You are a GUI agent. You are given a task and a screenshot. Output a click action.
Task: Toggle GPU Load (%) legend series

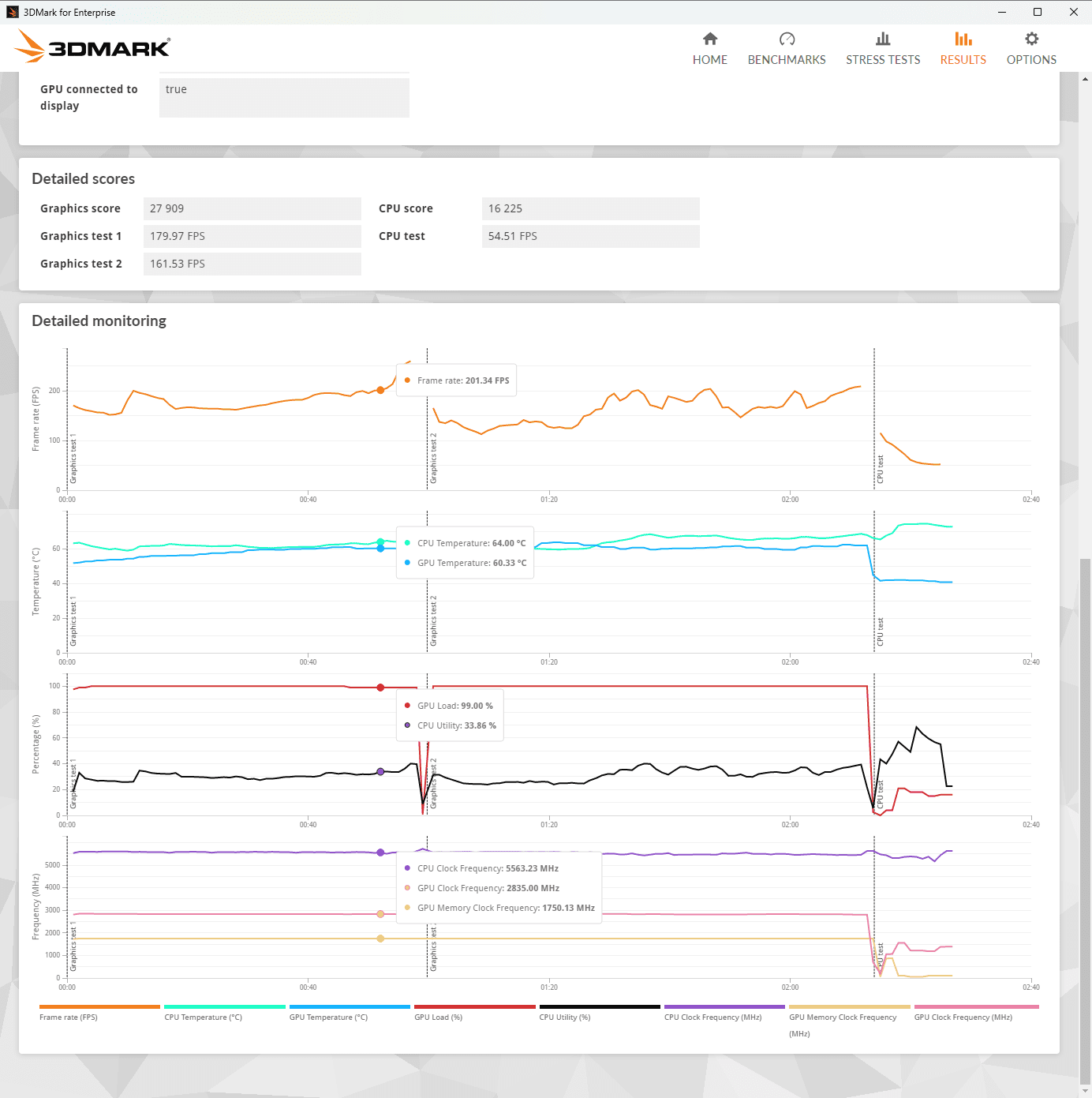pyautogui.click(x=439, y=1017)
